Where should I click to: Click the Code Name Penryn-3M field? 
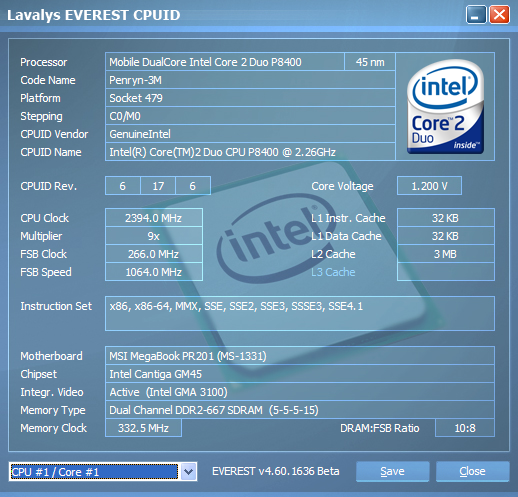(250, 80)
